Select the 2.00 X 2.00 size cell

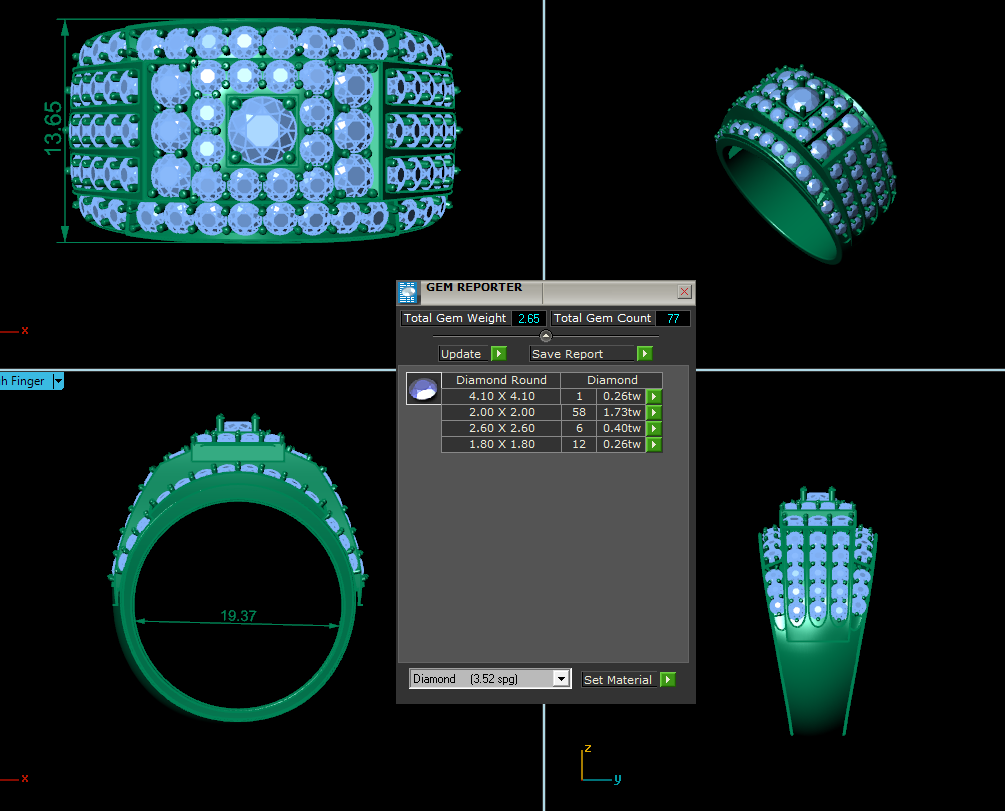502,412
